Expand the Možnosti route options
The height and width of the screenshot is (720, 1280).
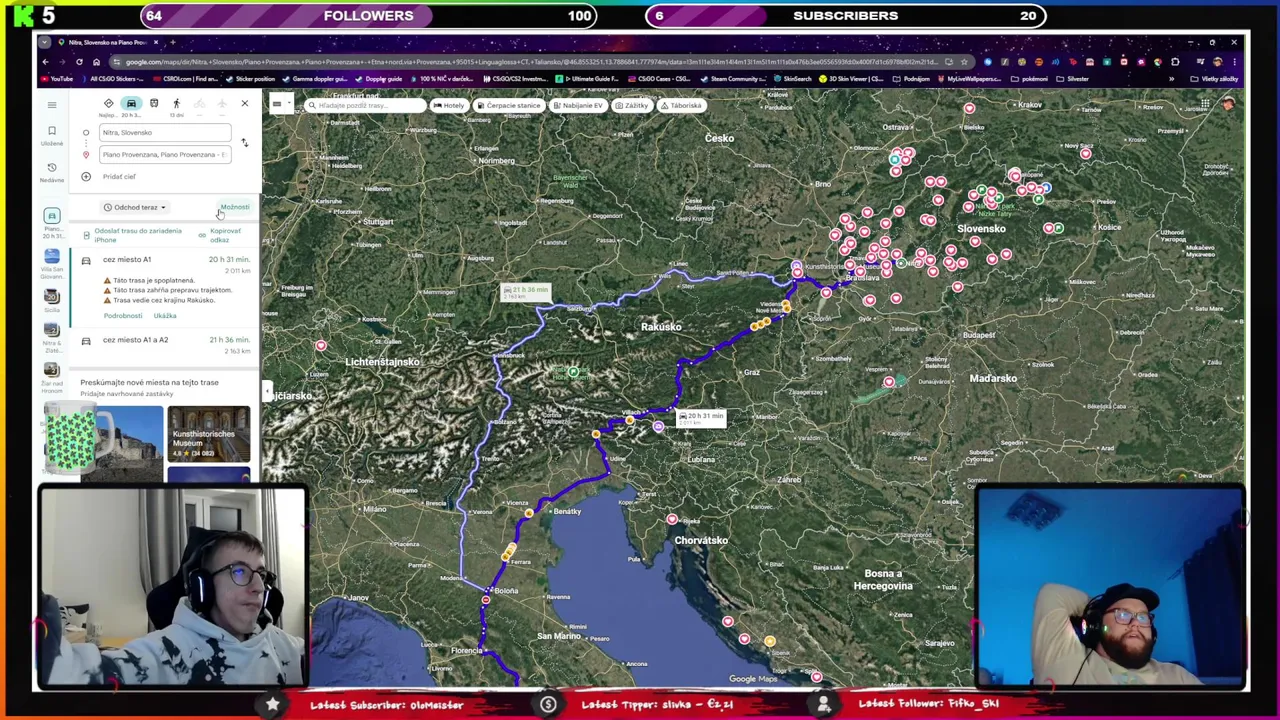pyautogui.click(x=235, y=207)
